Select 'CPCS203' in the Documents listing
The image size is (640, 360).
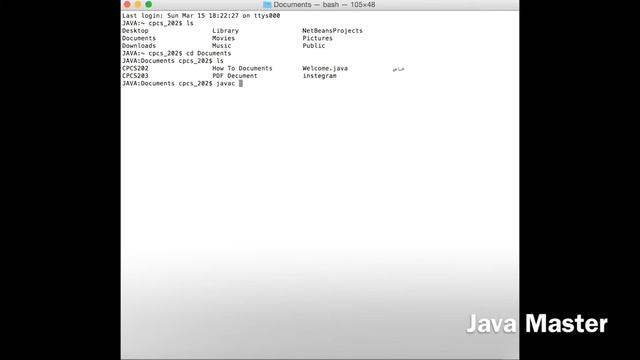[x=135, y=76]
